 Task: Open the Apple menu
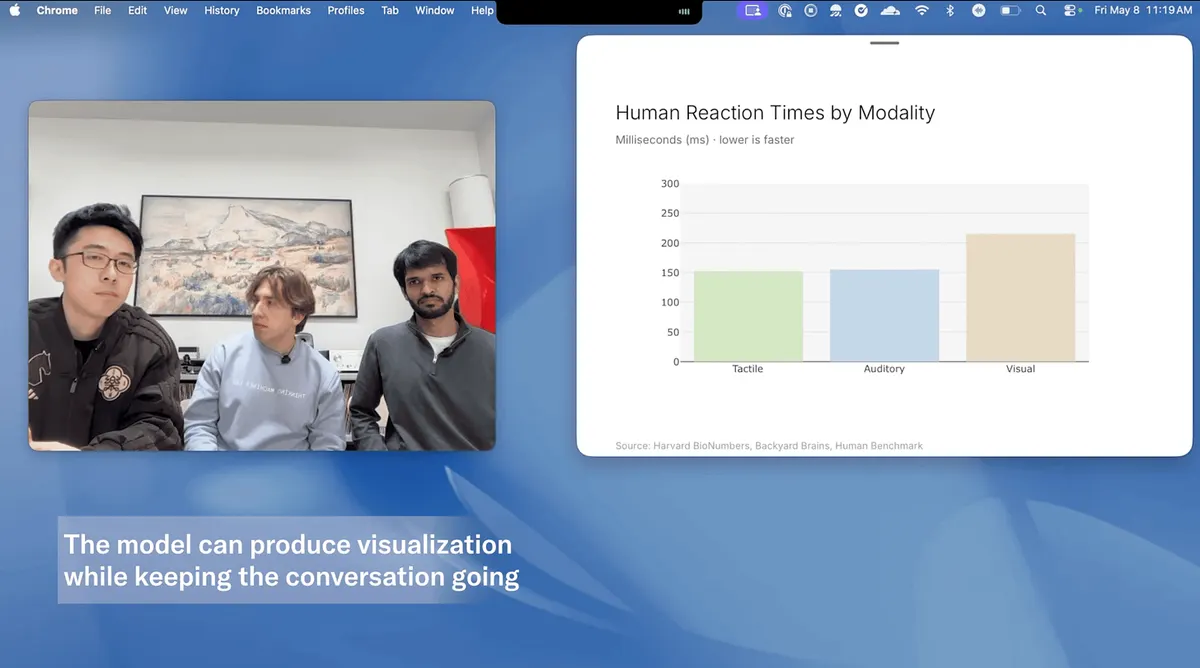(15, 10)
